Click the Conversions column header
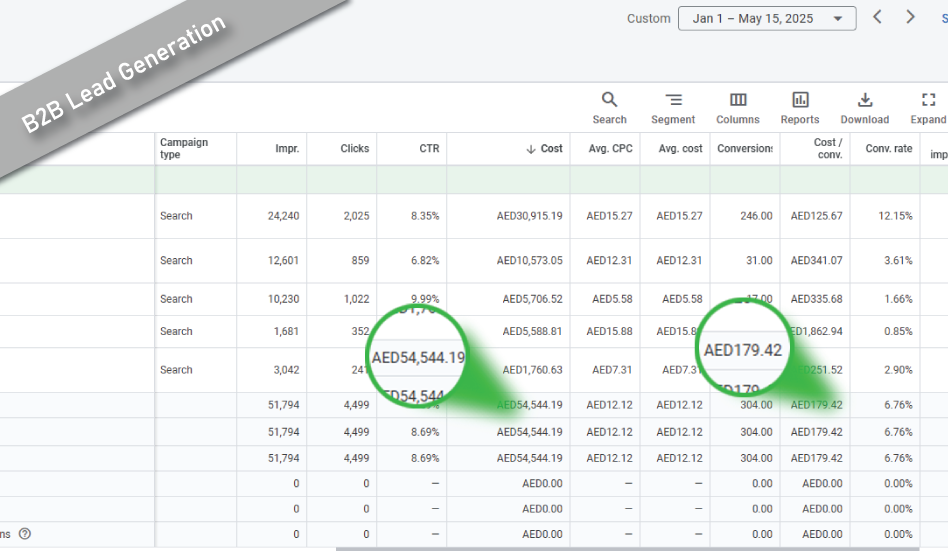The height and width of the screenshot is (551, 948). 744,149
